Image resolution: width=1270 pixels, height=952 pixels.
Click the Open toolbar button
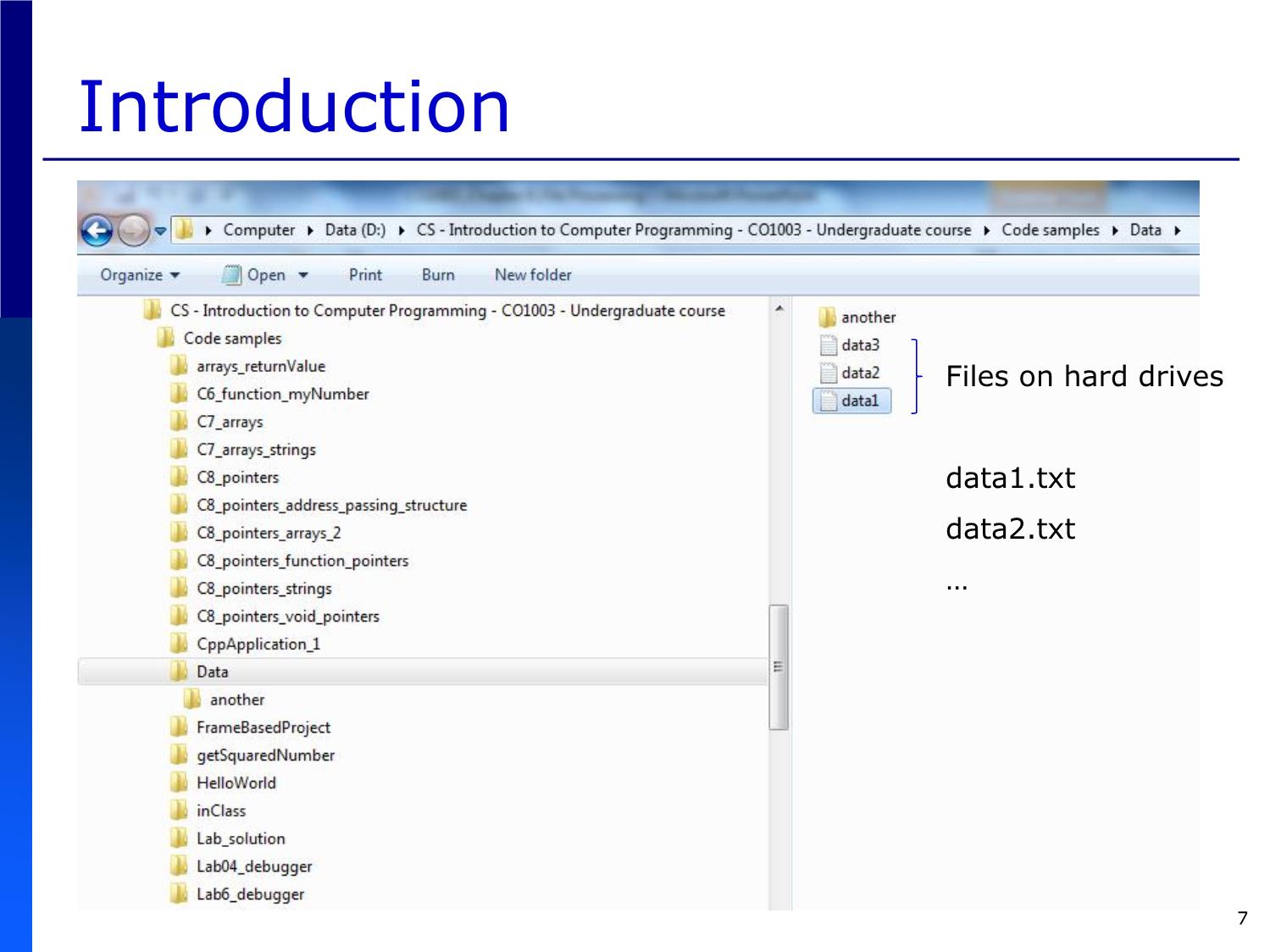click(x=253, y=275)
